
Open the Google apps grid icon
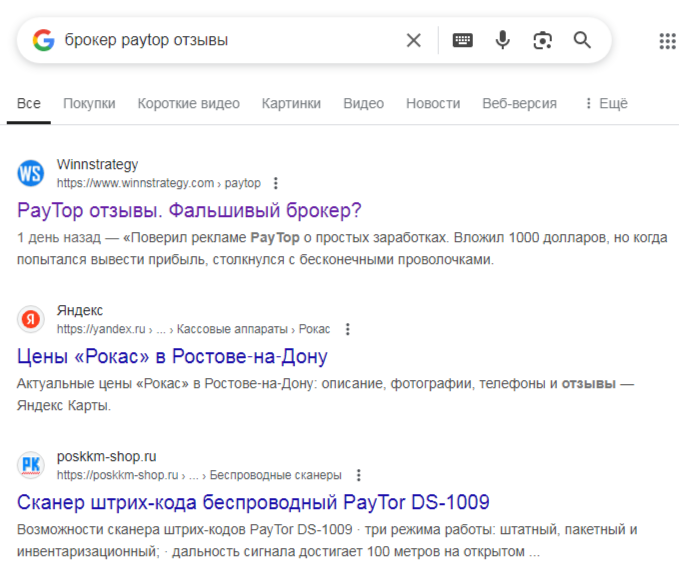[668, 41]
